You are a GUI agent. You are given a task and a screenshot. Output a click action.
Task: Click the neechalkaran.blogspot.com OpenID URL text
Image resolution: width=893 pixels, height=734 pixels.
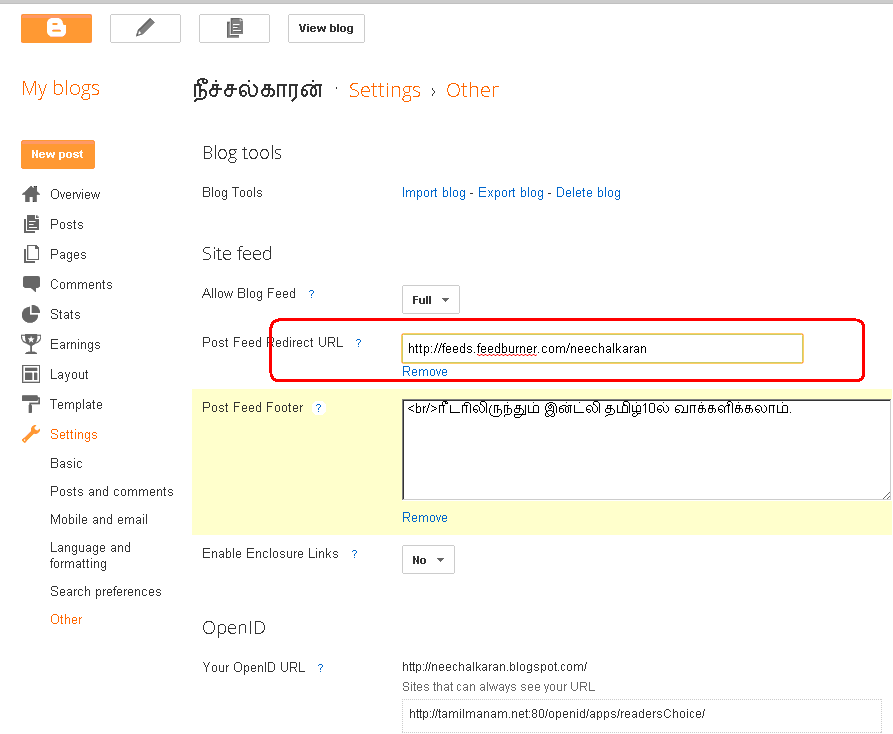tap(494, 667)
